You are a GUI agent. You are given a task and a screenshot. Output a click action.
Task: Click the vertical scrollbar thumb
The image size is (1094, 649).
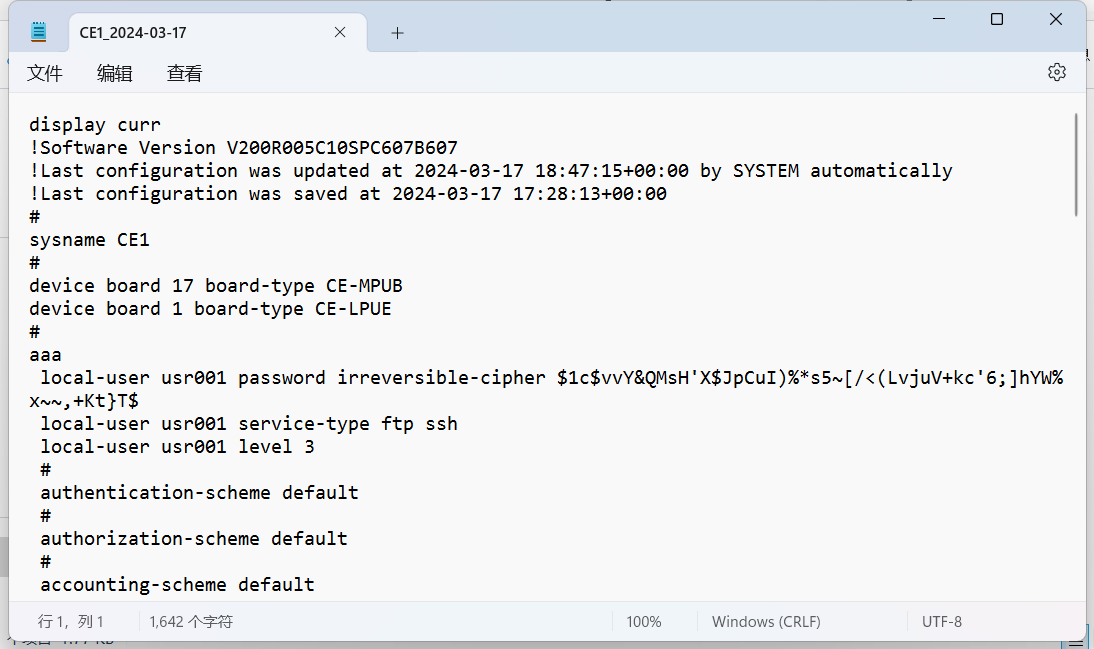(1076, 165)
